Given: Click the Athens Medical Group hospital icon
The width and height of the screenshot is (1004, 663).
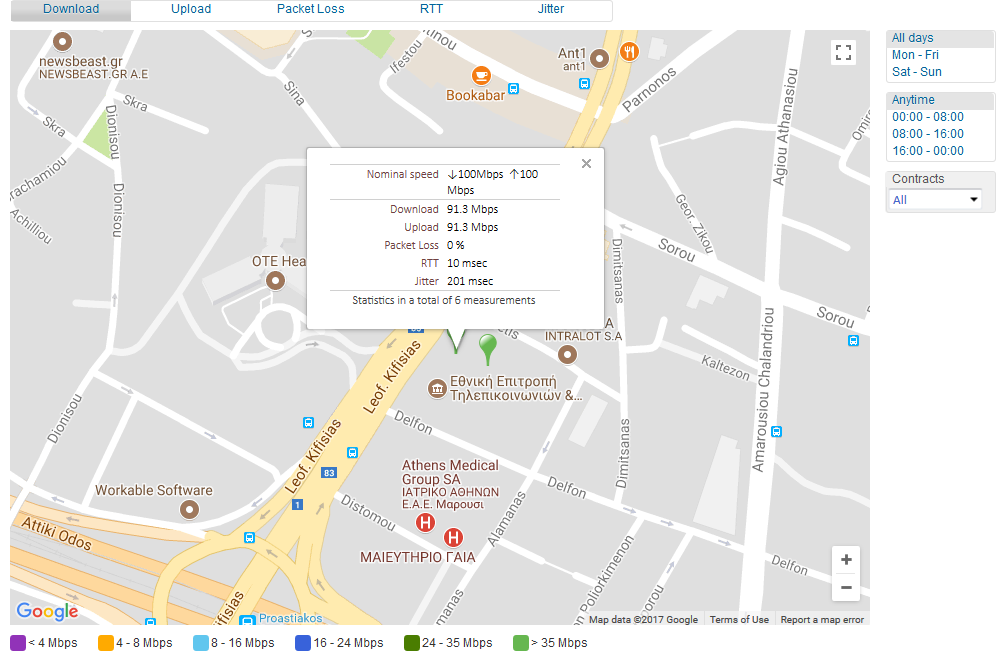Looking at the screenshot, I should 425,523.
